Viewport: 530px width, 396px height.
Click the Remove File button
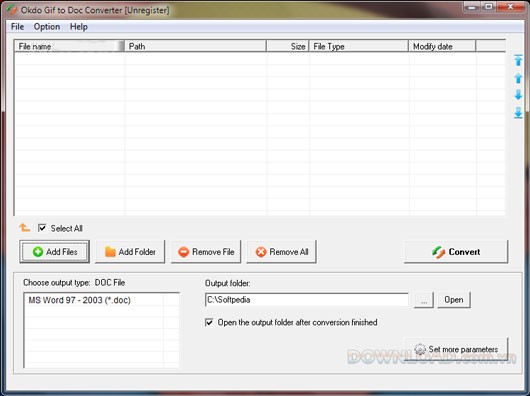[x=206, y=252]
